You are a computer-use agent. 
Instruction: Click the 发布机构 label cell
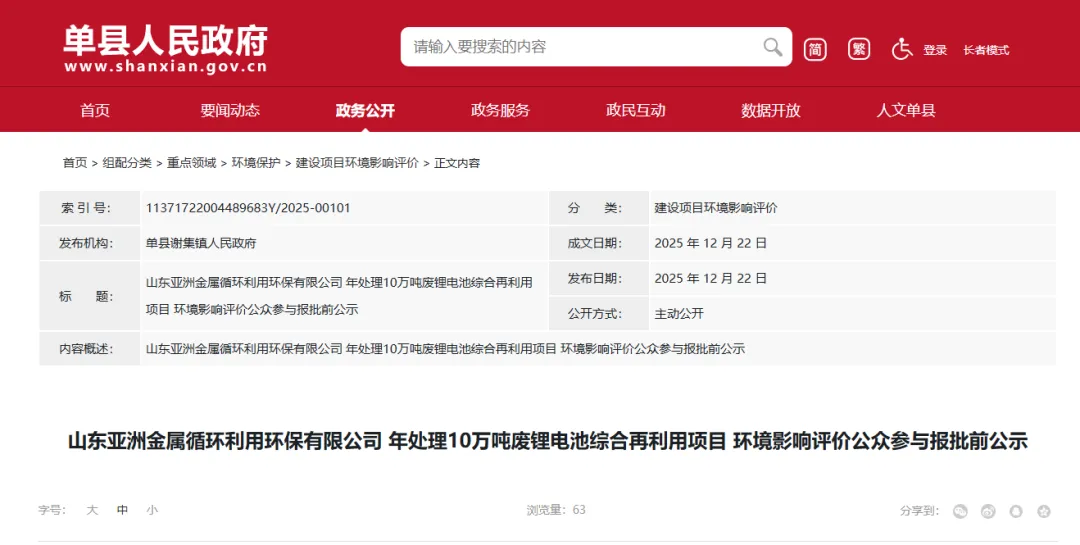click(x=90, y=243)
